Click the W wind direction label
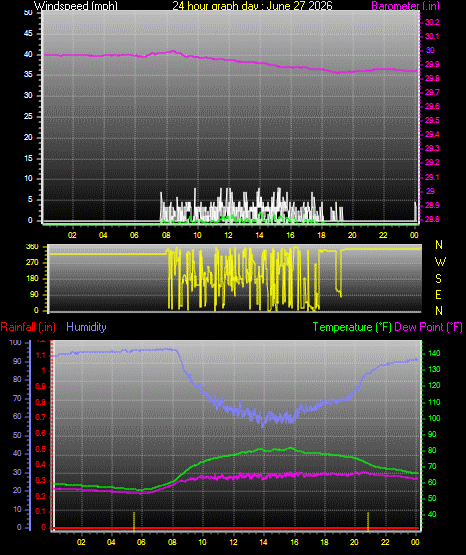Image resolution: width=466 pixels, height=555 pixels. 440,262
